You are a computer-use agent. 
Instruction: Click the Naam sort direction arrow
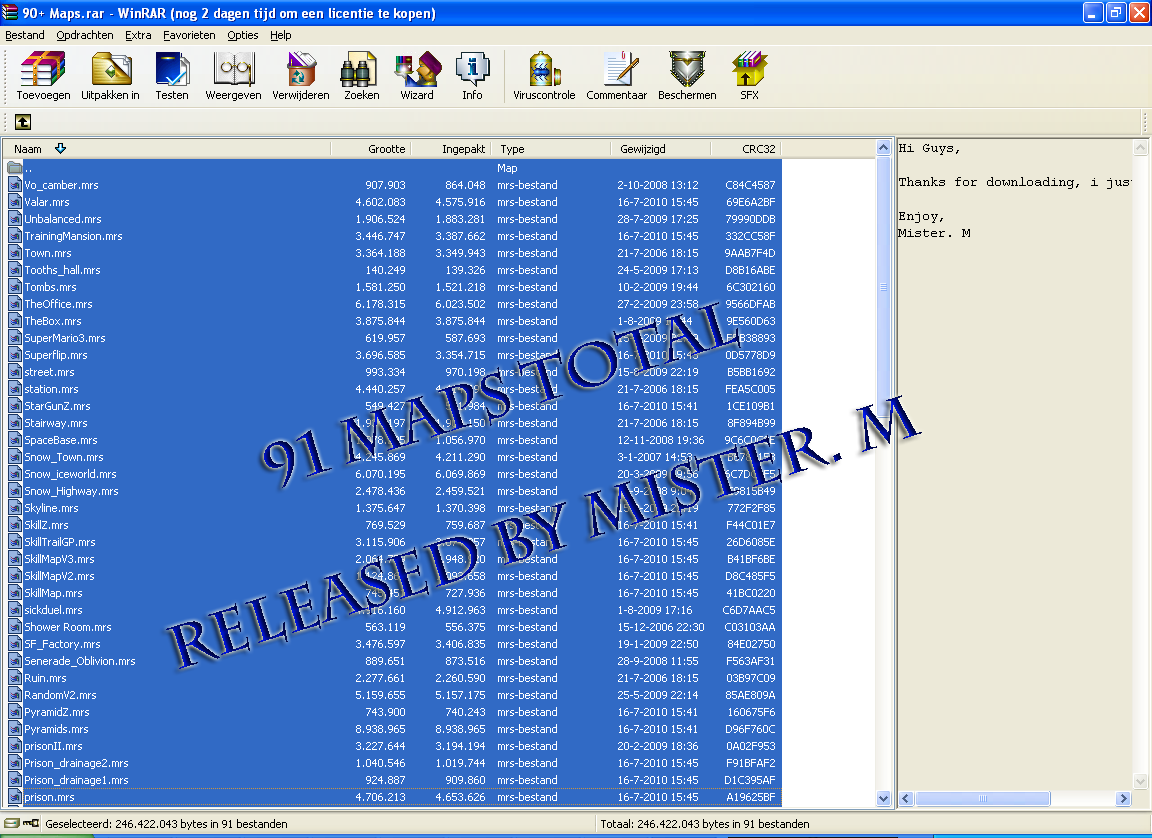point(60,148)
